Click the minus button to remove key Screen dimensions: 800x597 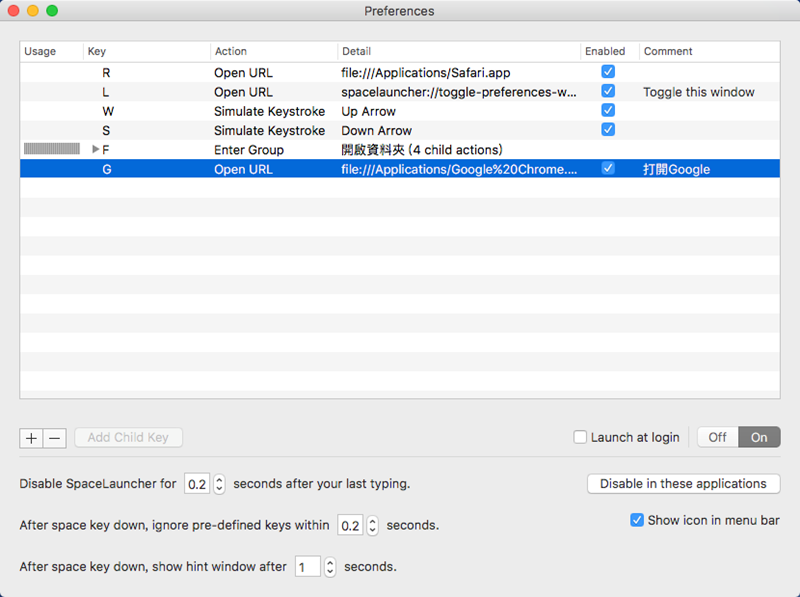click(x=55, y=437)
